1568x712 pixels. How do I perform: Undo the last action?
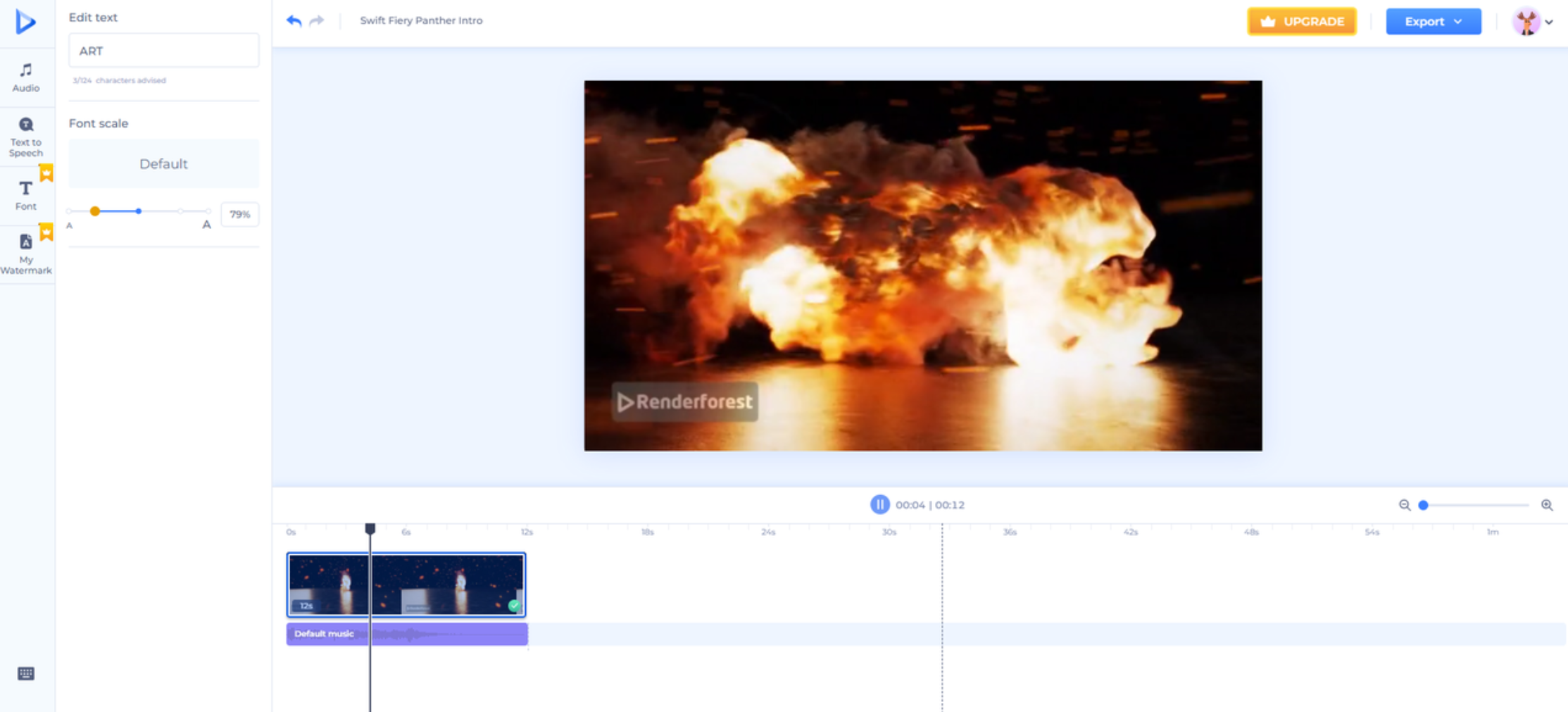pos(294,20)
